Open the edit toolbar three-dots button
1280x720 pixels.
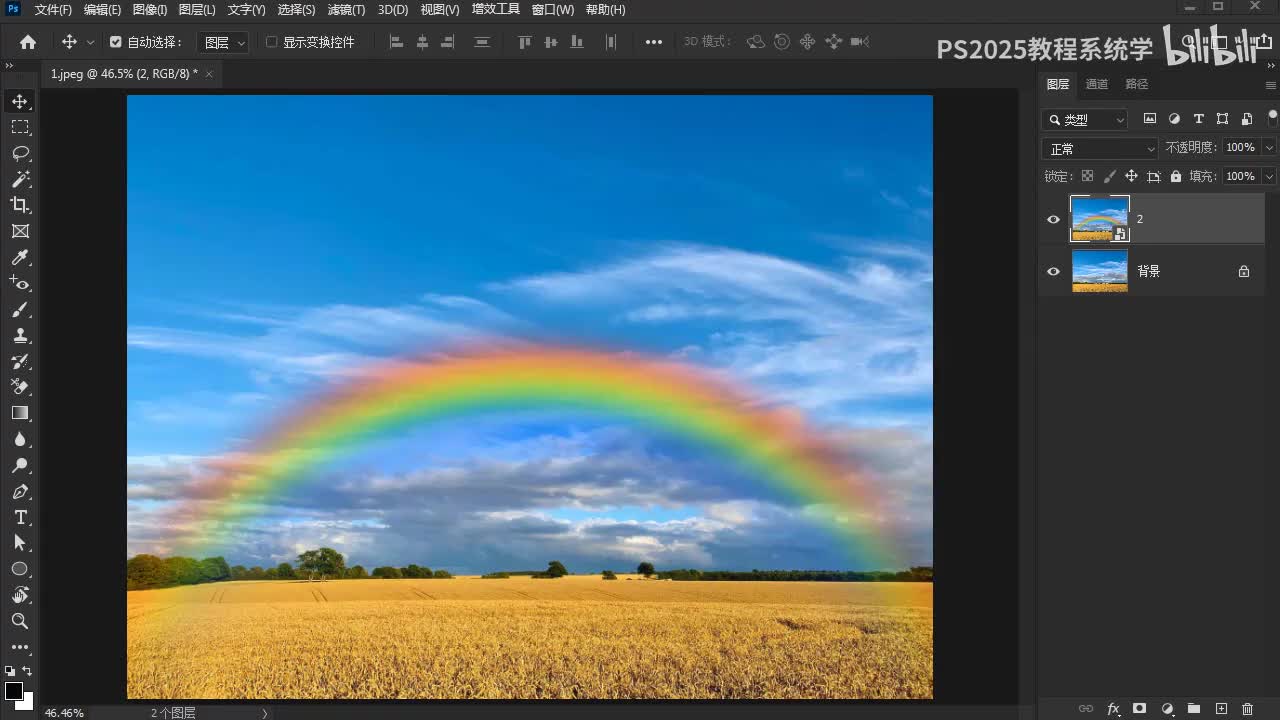pyautogui.click(x=20, y=648)
